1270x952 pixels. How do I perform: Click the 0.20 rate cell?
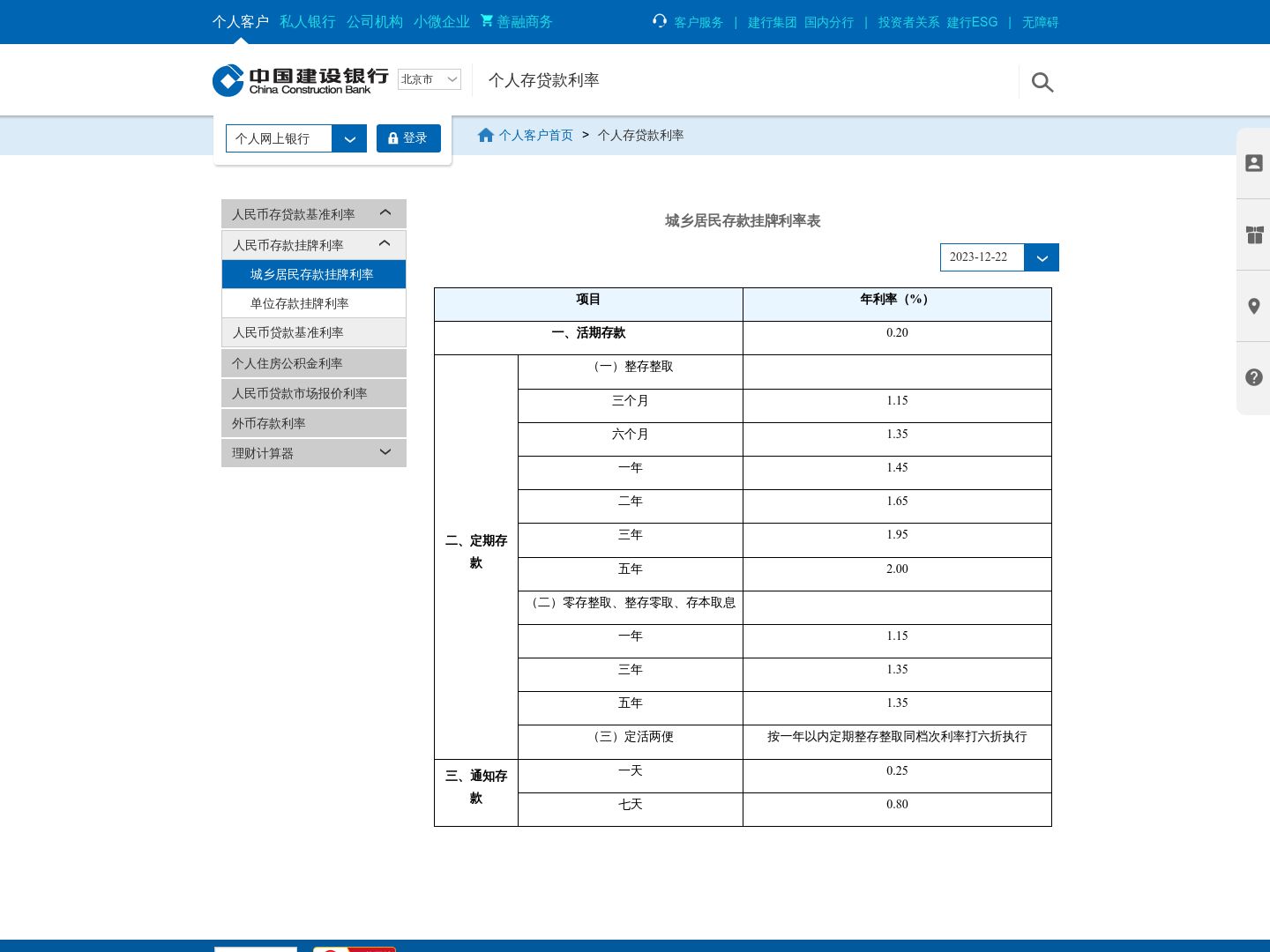897,338
